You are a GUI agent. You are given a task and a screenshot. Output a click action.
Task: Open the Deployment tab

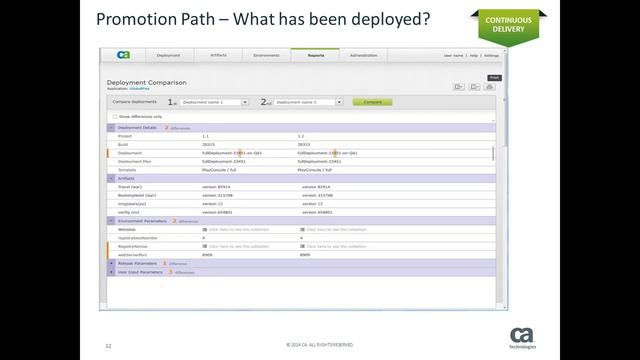pyautogui.click(x=169, y=55)
